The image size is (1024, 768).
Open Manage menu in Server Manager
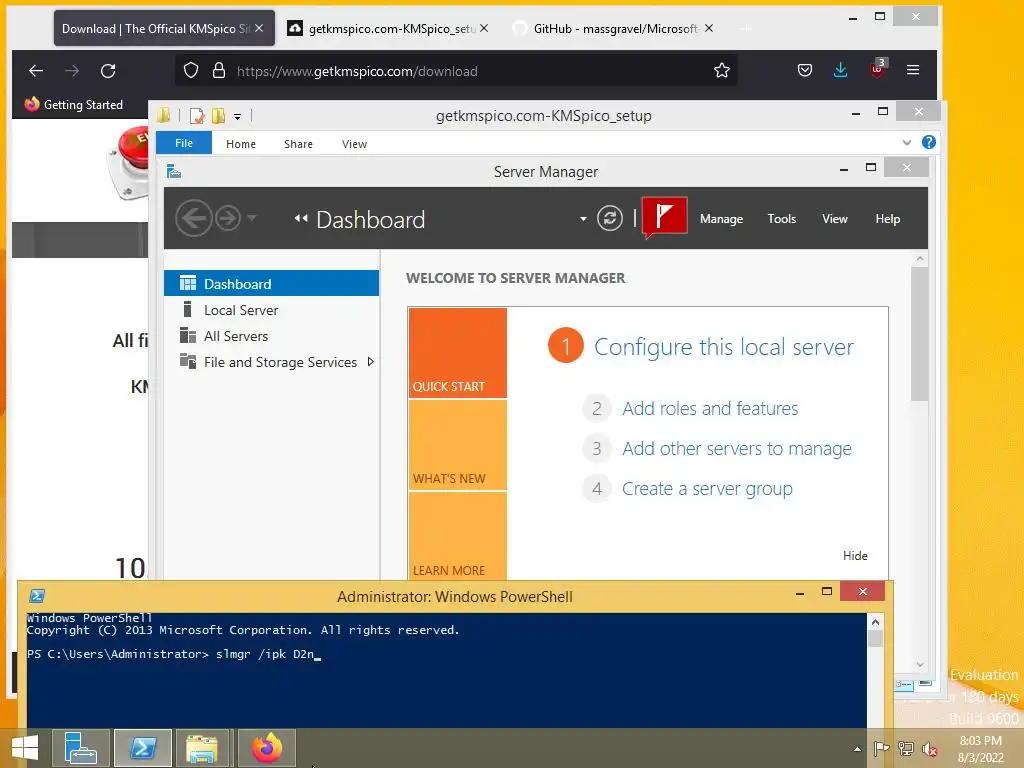pos(721,219)
